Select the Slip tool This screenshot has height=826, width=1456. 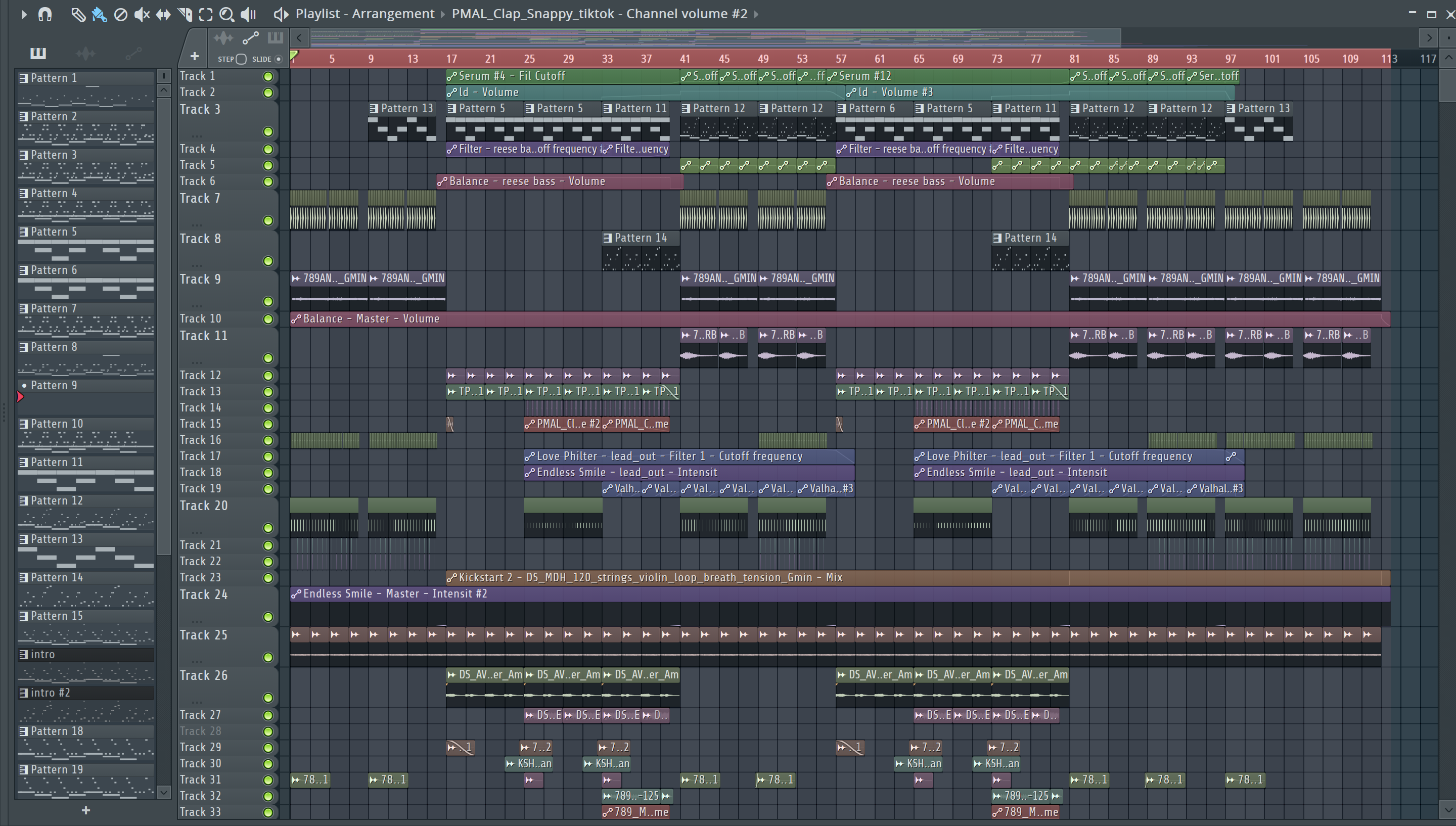[163, 14]
